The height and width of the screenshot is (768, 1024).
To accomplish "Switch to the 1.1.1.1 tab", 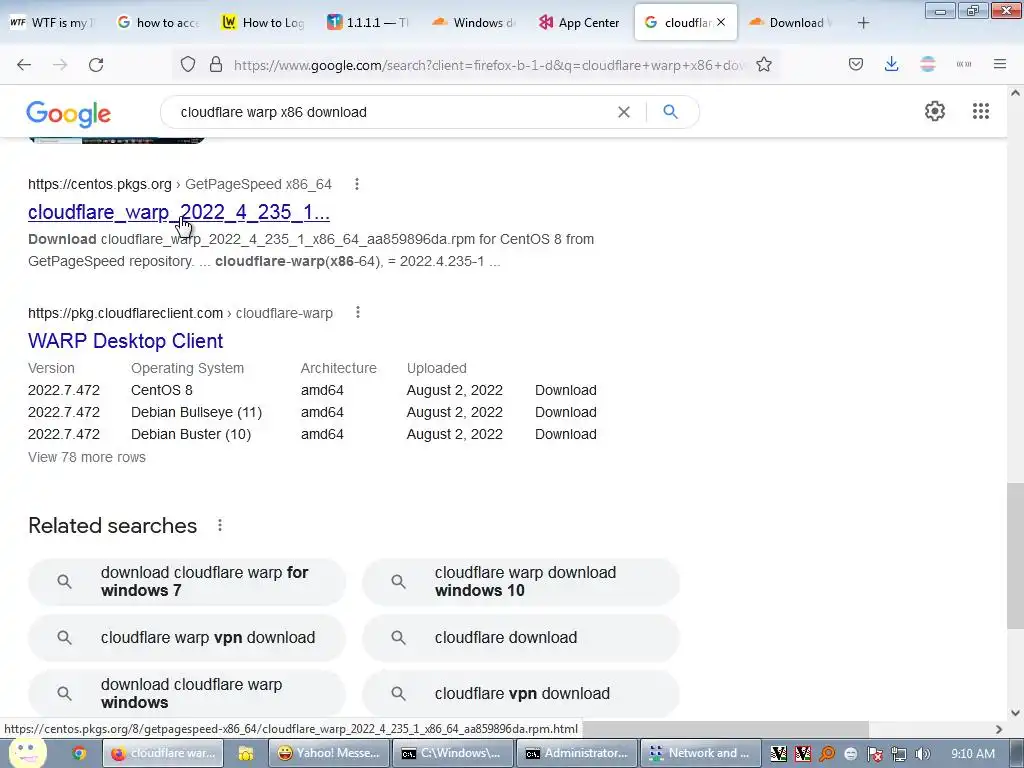I will [x=368, y=23].
